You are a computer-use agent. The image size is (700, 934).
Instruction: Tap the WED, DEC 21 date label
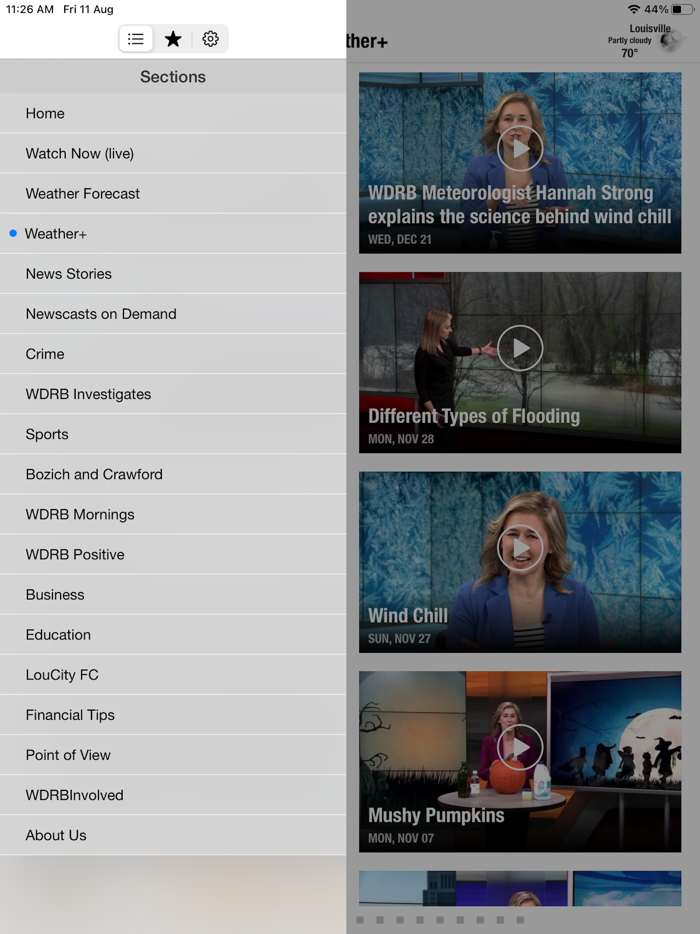[x=400, y=239]
